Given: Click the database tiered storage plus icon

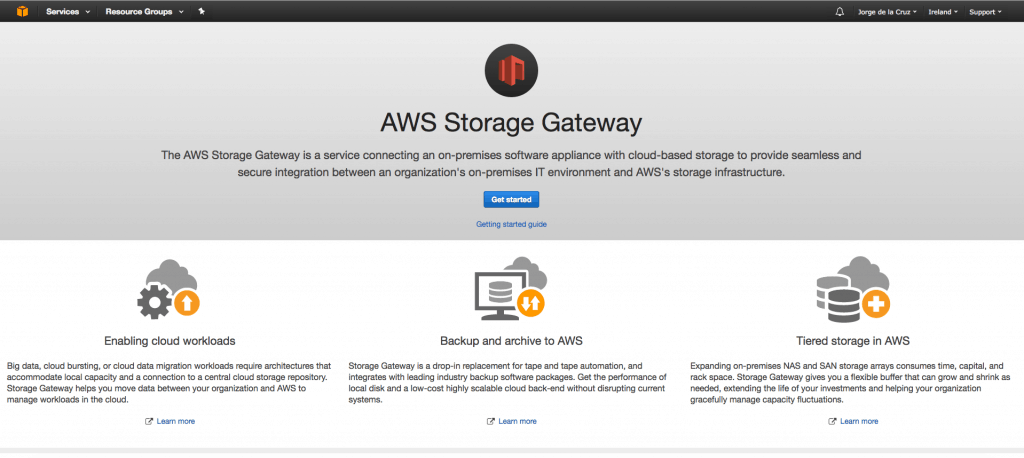Looking at the screenshot, I should (853, 289).
